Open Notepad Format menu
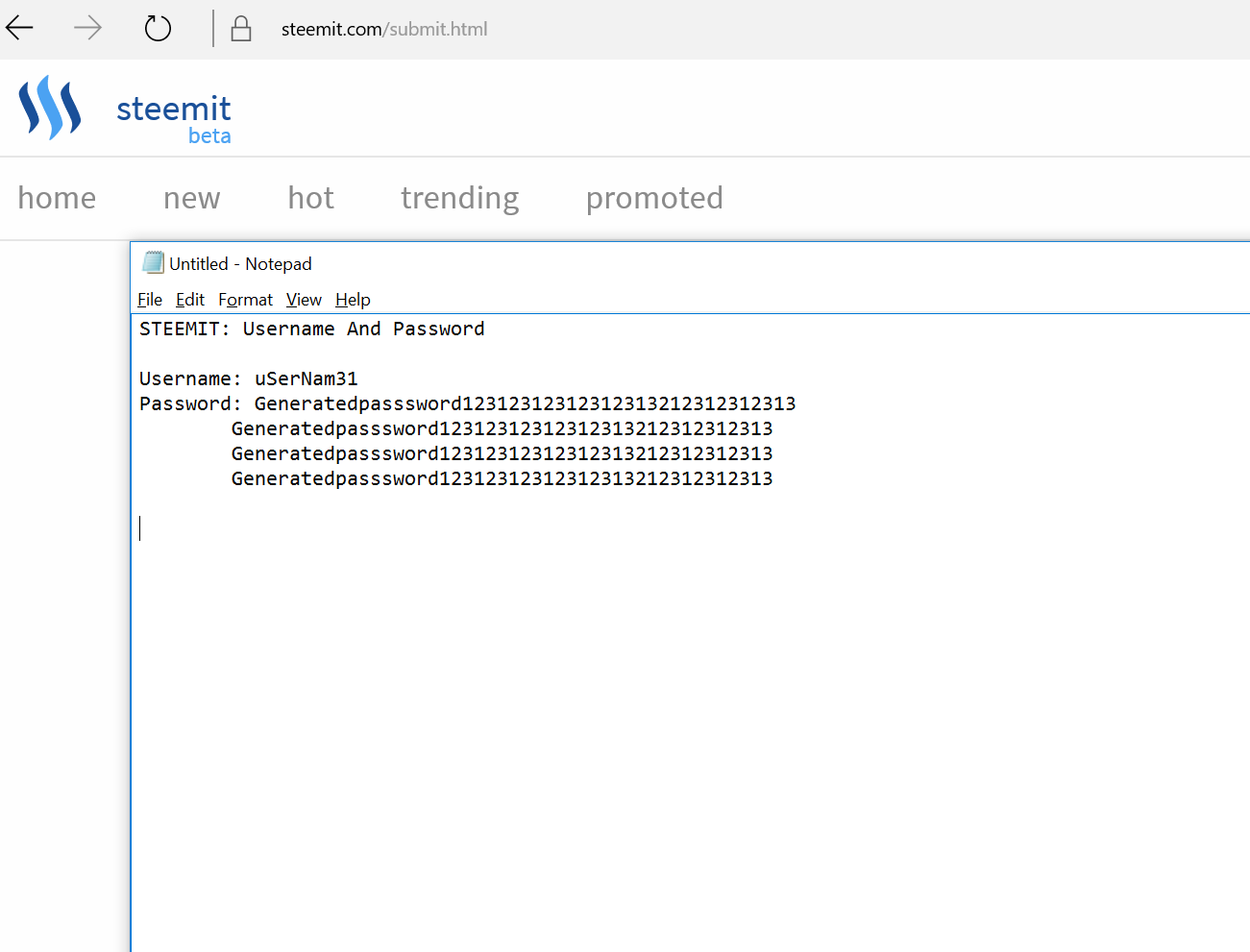Screen dimensions: 1250x952 [x=245, y=300]
